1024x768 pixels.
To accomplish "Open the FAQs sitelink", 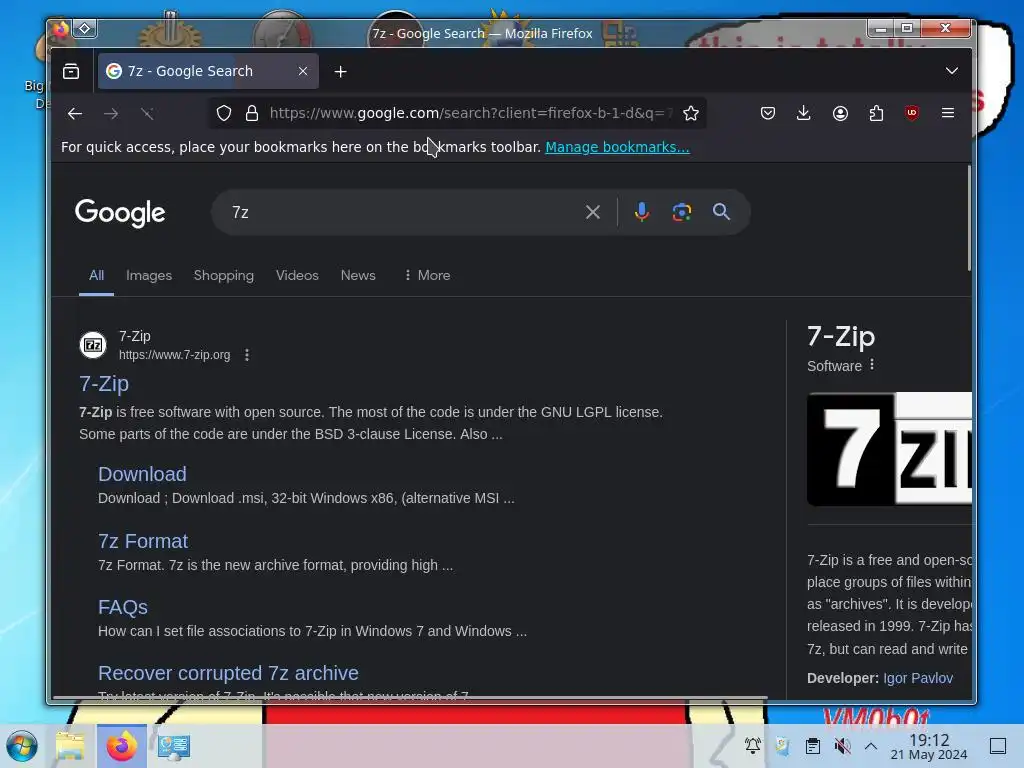I will [x=123, y=607].
